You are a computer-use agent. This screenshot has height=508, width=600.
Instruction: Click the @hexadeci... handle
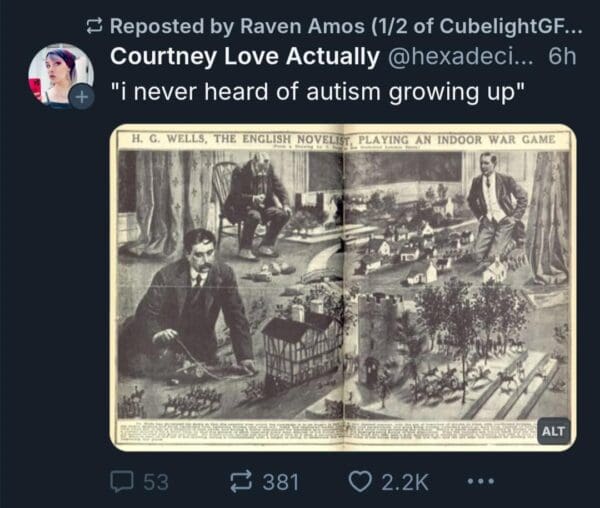click(461, 57)
